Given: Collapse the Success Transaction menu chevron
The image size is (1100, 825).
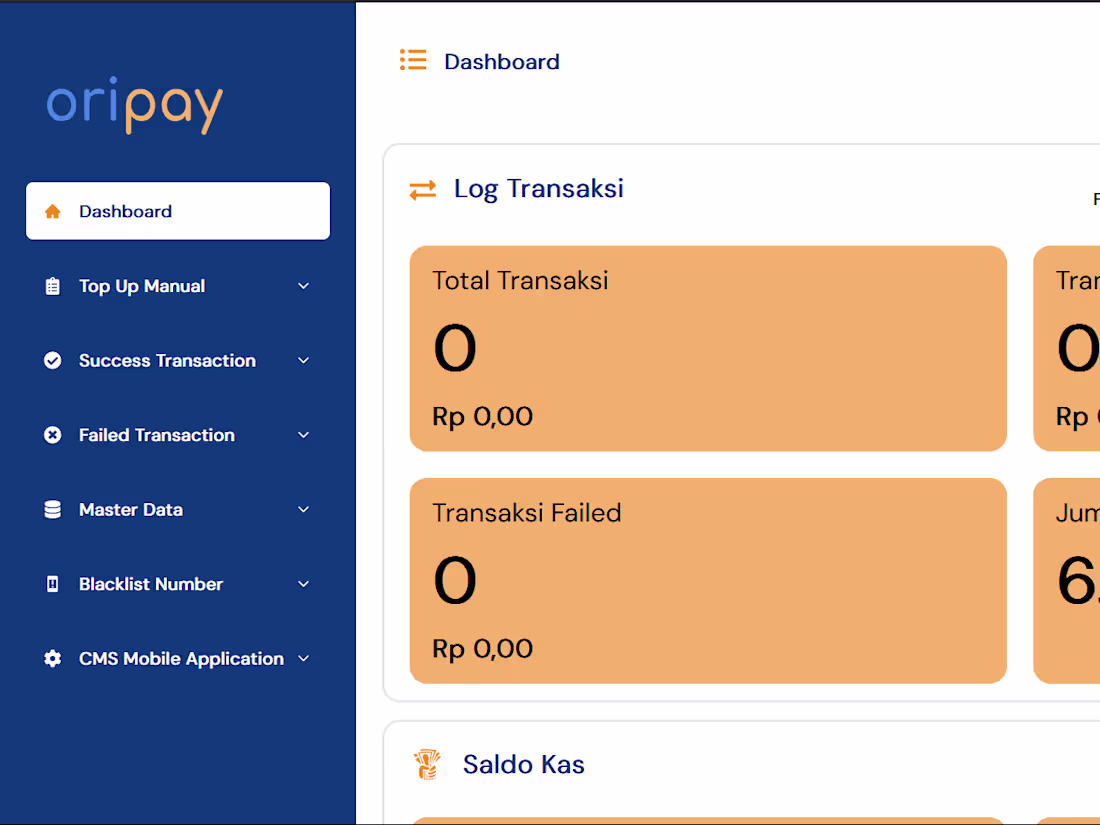Looking at the screenshot, I should click(303, 360).
